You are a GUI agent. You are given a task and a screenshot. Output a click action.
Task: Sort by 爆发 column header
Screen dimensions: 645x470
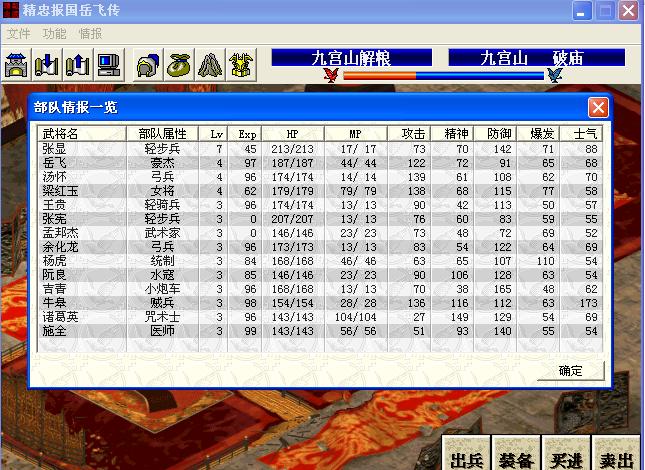pos(538,134)
